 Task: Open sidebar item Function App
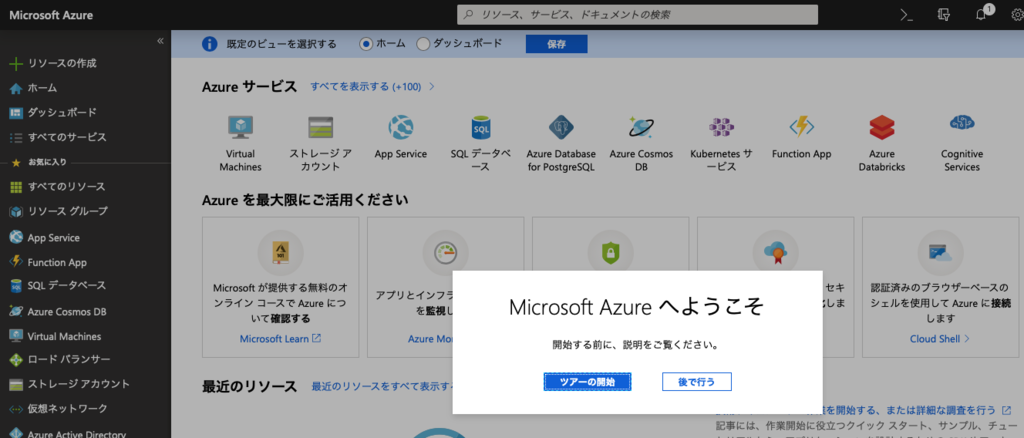coord(57,262)
